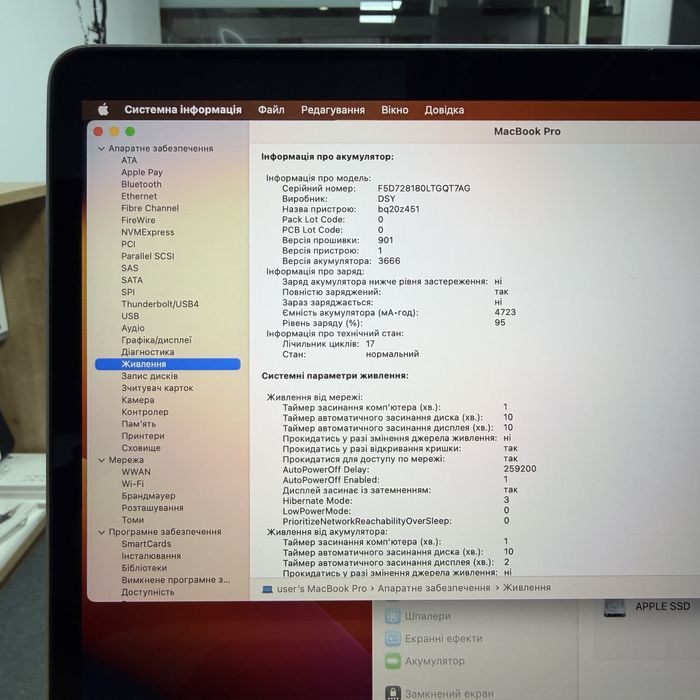Select SAS in the sidebar
The height and width of the screenshot is (700, 700).
[130, 268]
